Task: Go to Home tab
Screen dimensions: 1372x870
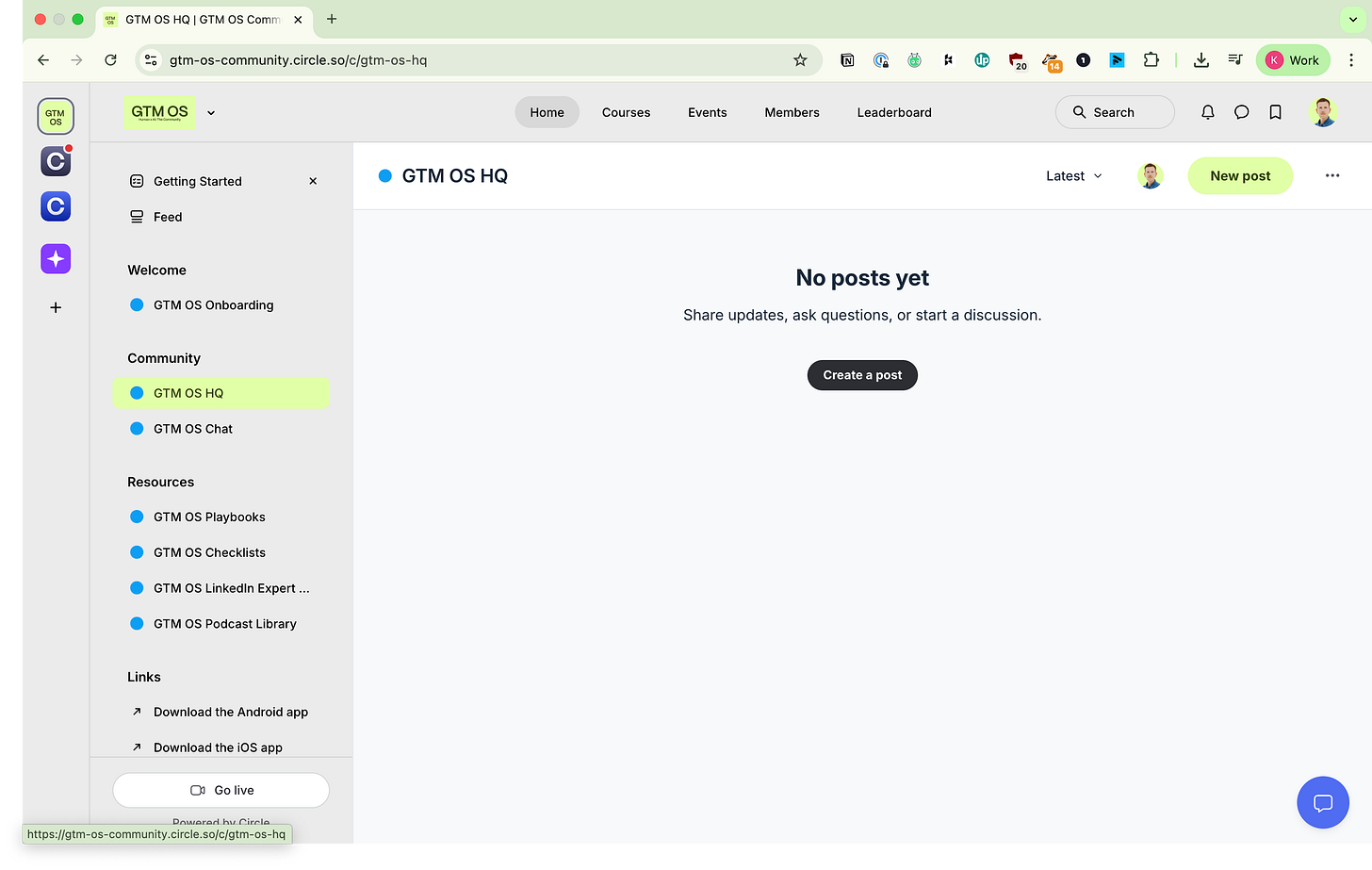Action: tap(547, 112)
